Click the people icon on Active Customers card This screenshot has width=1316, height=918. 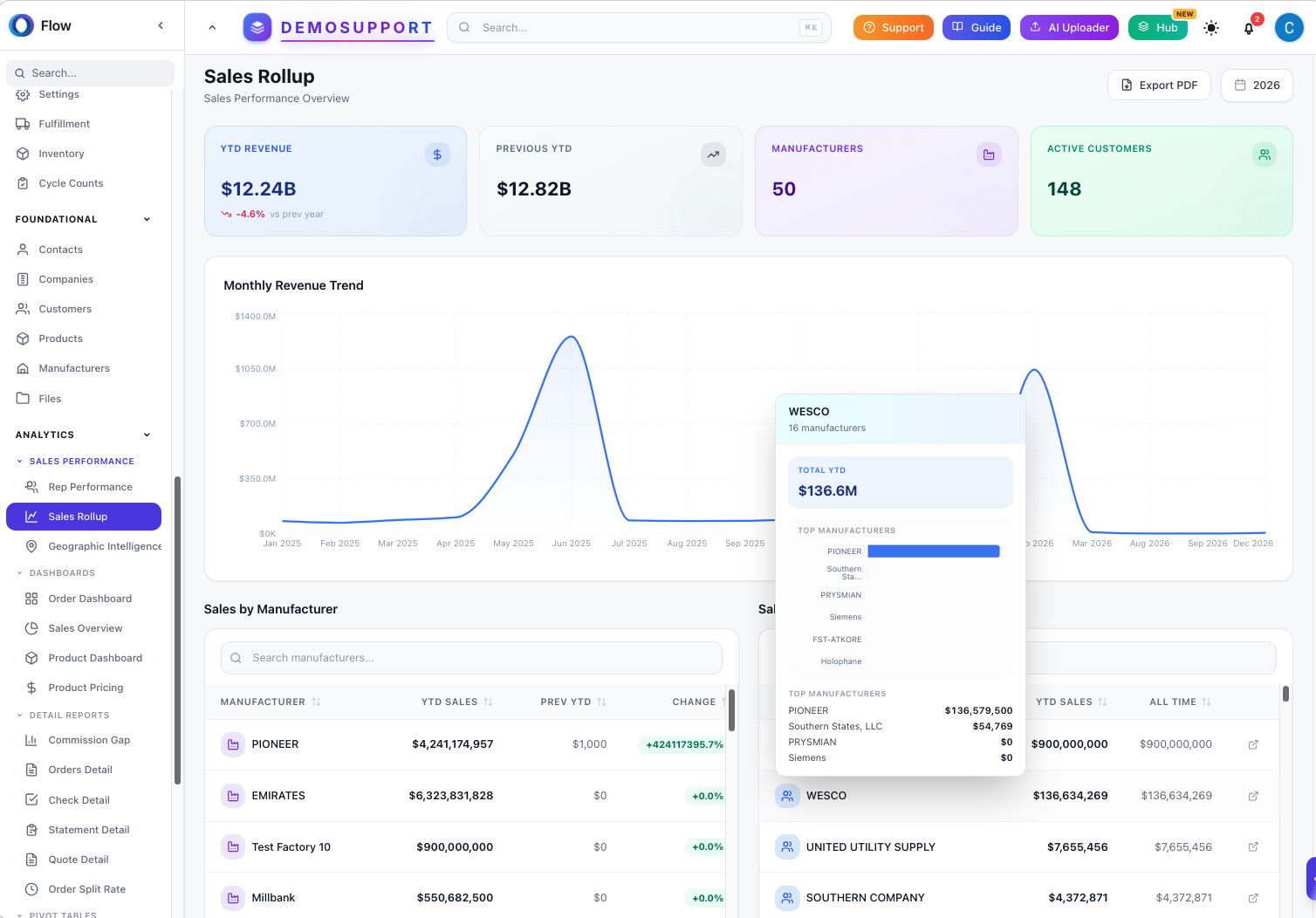pyautogui.click(x=1265, y=154)
